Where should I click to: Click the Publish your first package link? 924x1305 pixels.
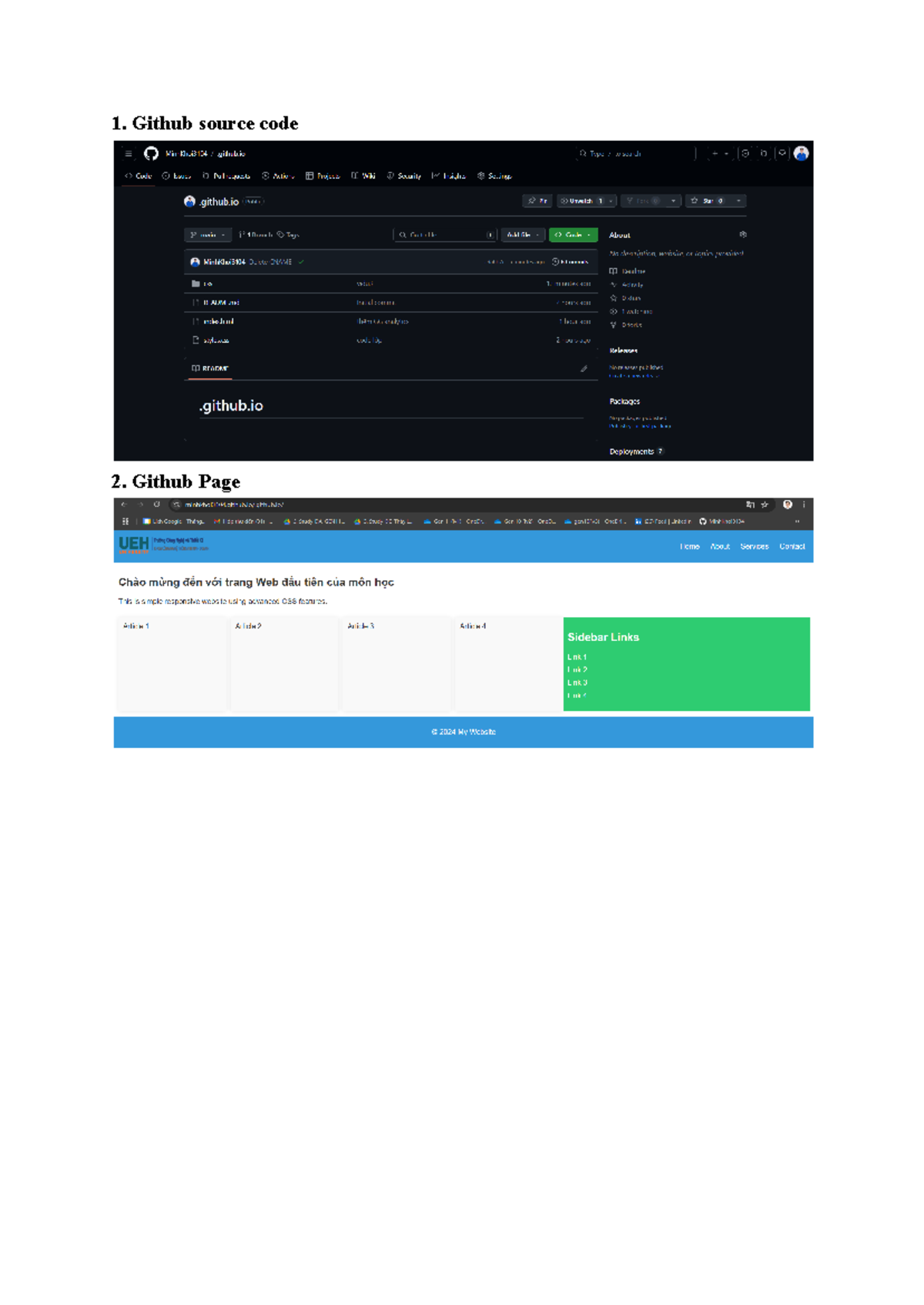coord(640,426)
